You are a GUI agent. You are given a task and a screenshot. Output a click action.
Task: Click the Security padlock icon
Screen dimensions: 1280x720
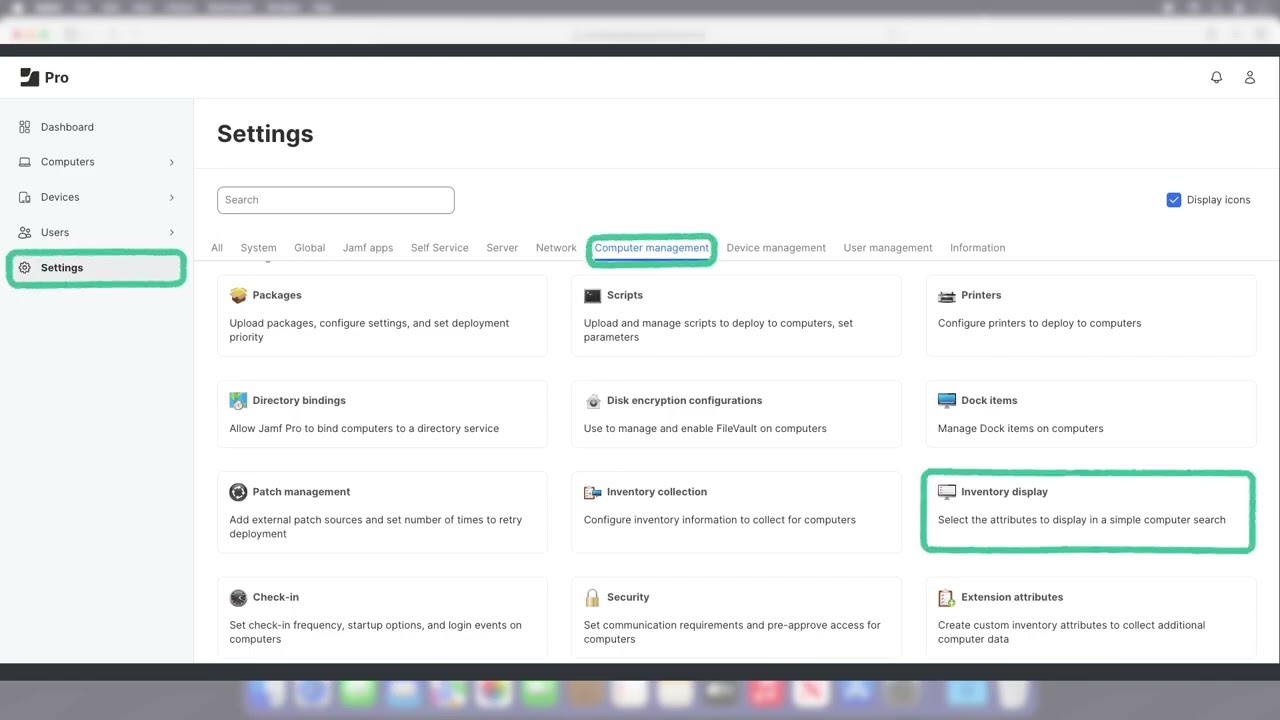(592, 597)
